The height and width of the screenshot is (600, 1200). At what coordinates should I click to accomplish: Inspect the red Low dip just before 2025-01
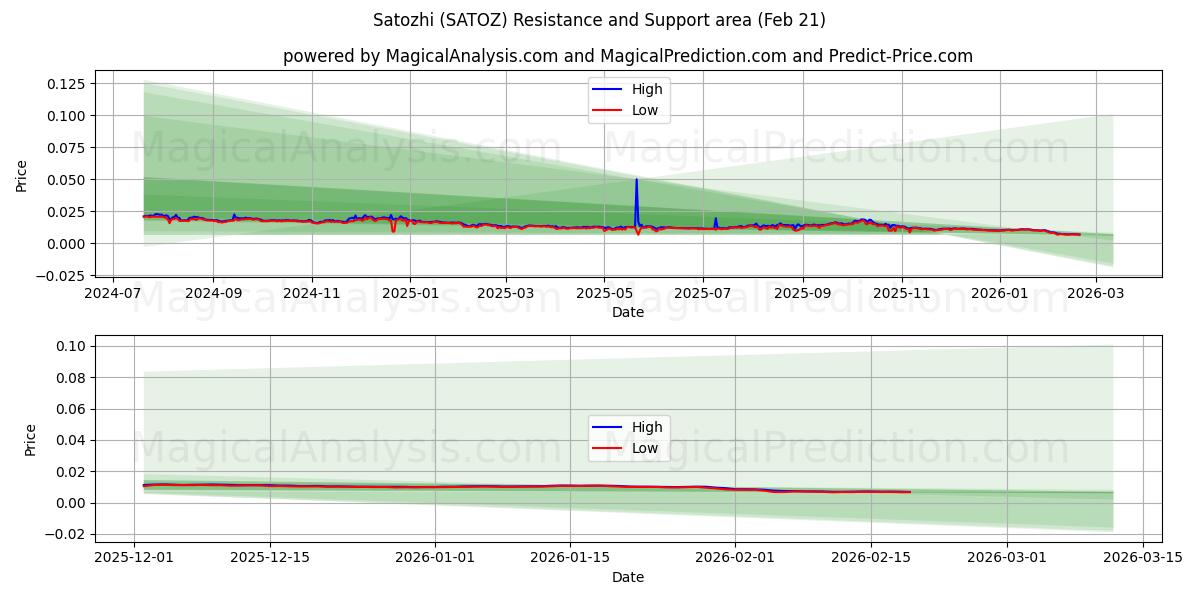point(393,225)
